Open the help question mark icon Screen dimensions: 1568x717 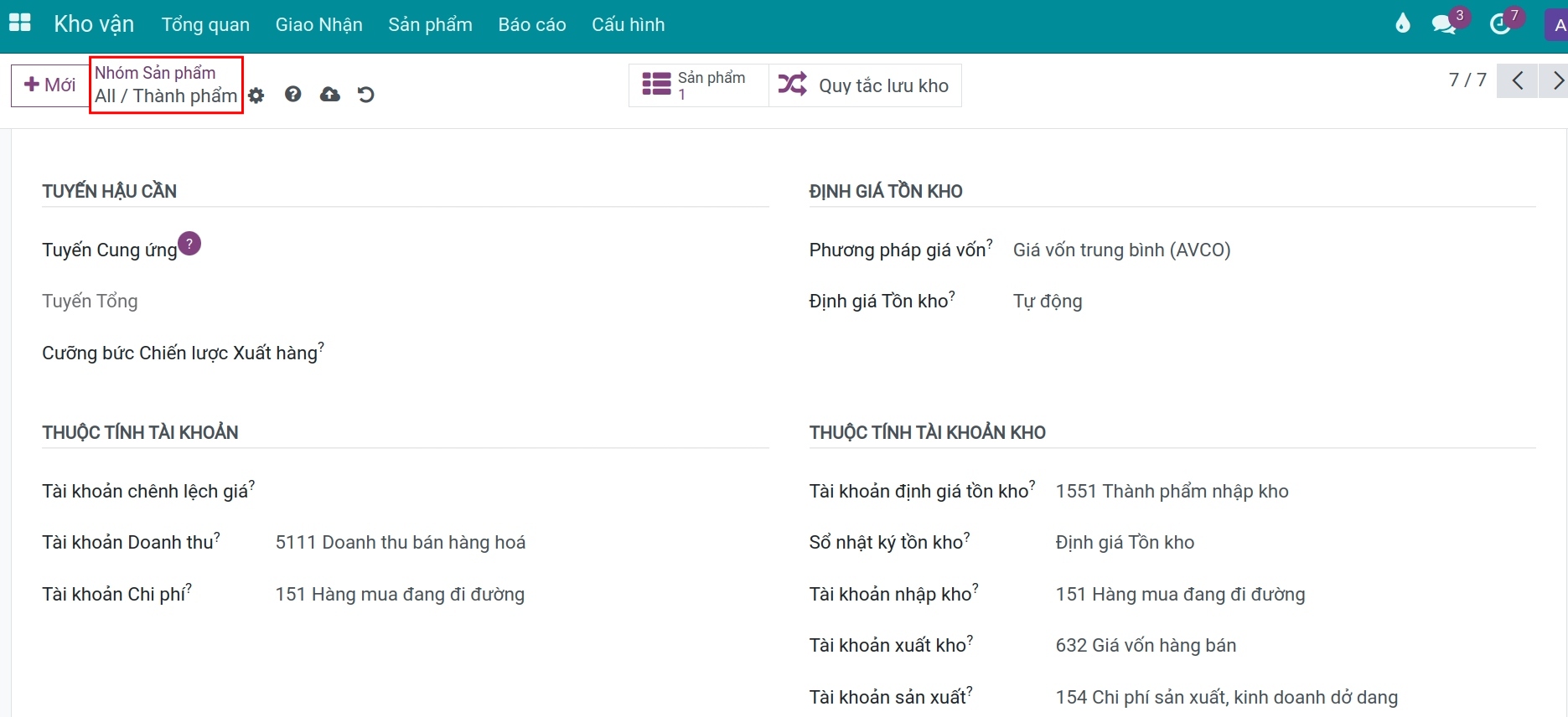click(292, 95)
